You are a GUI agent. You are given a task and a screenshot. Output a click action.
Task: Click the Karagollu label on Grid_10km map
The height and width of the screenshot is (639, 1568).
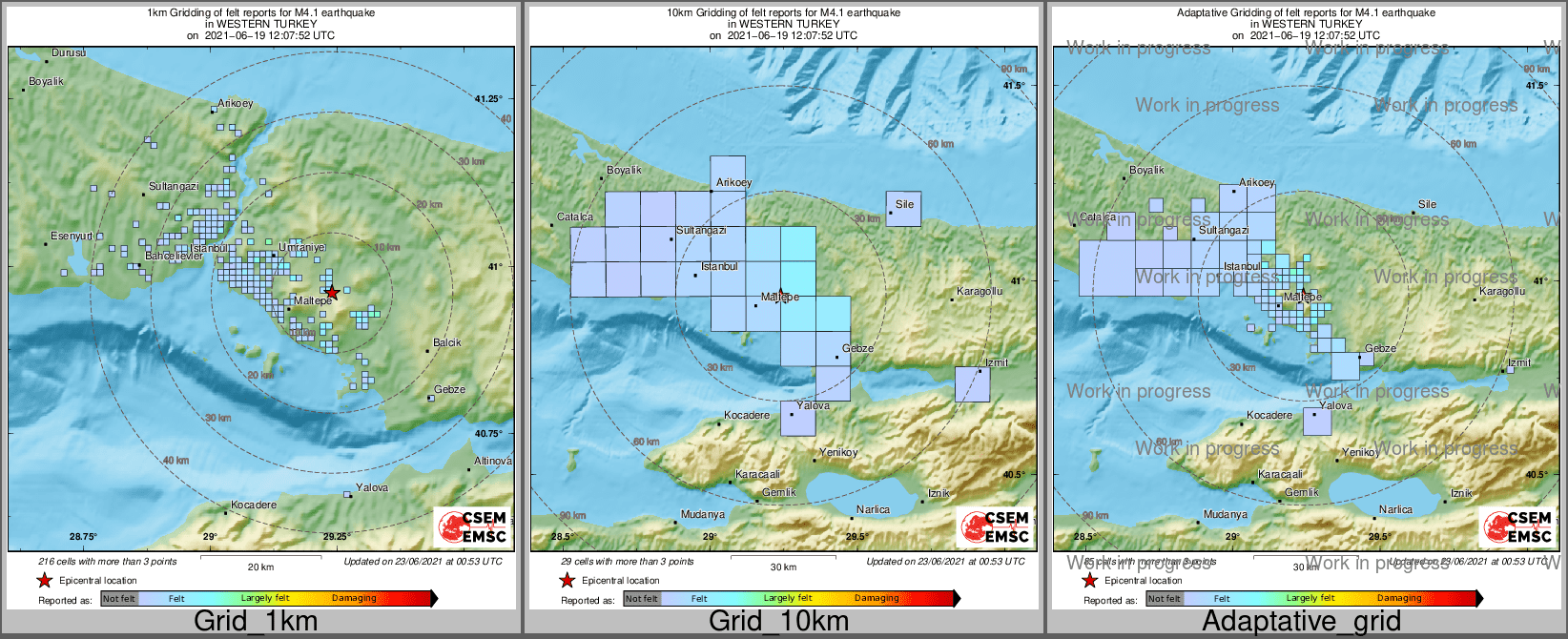coord(980,291)
